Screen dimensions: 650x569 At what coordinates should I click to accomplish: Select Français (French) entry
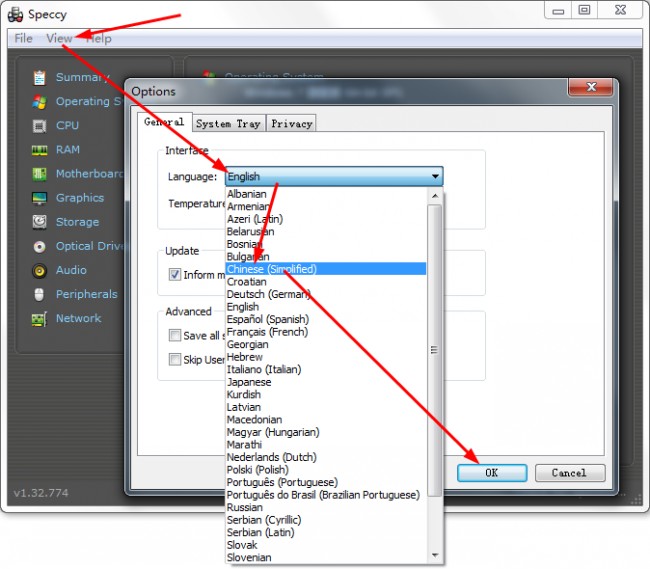(x=326, y=332)
